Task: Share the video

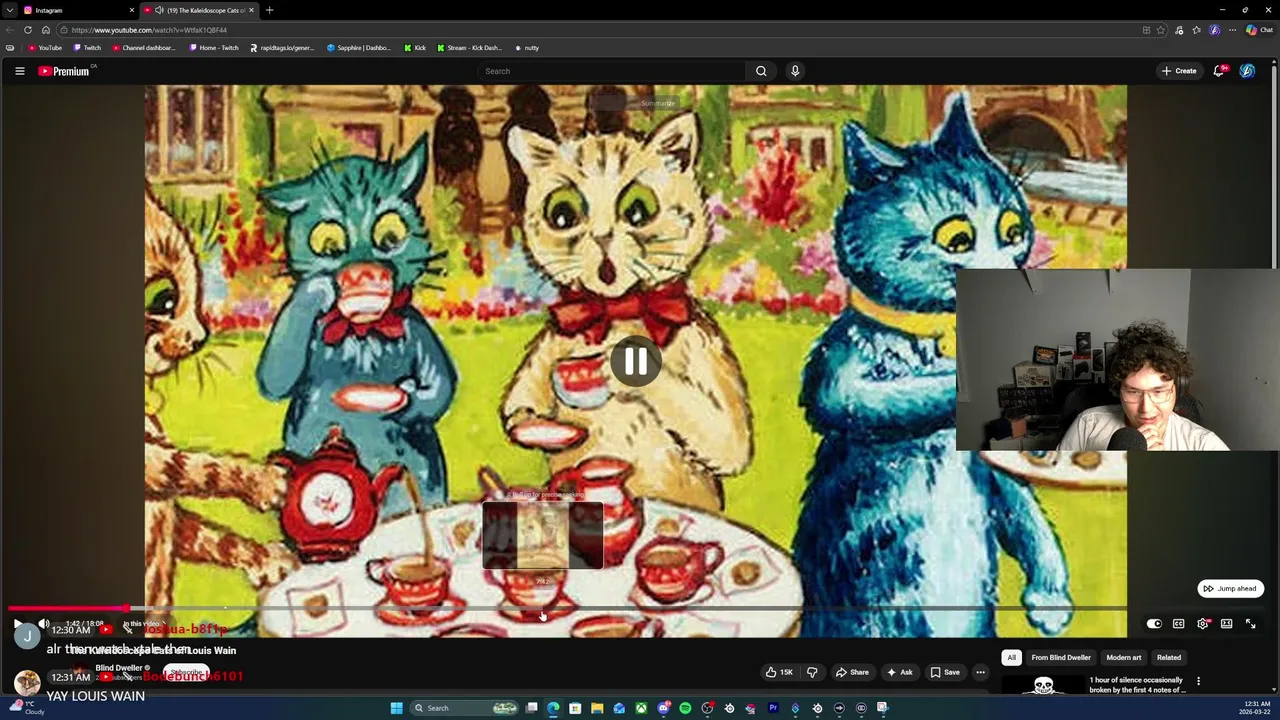Action: click(852, 672)
